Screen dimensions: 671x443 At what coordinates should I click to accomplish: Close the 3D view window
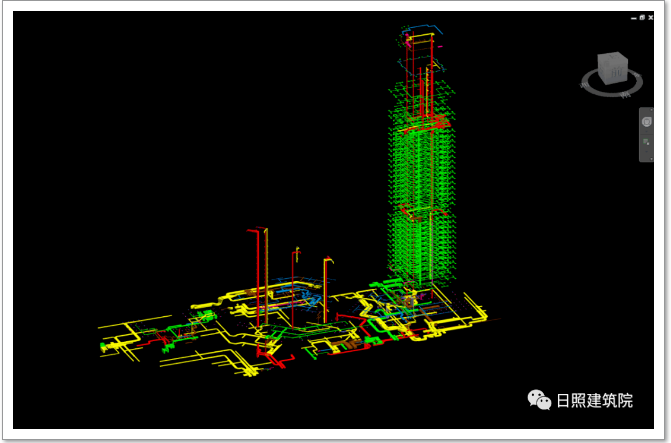(x=649, y=17)
